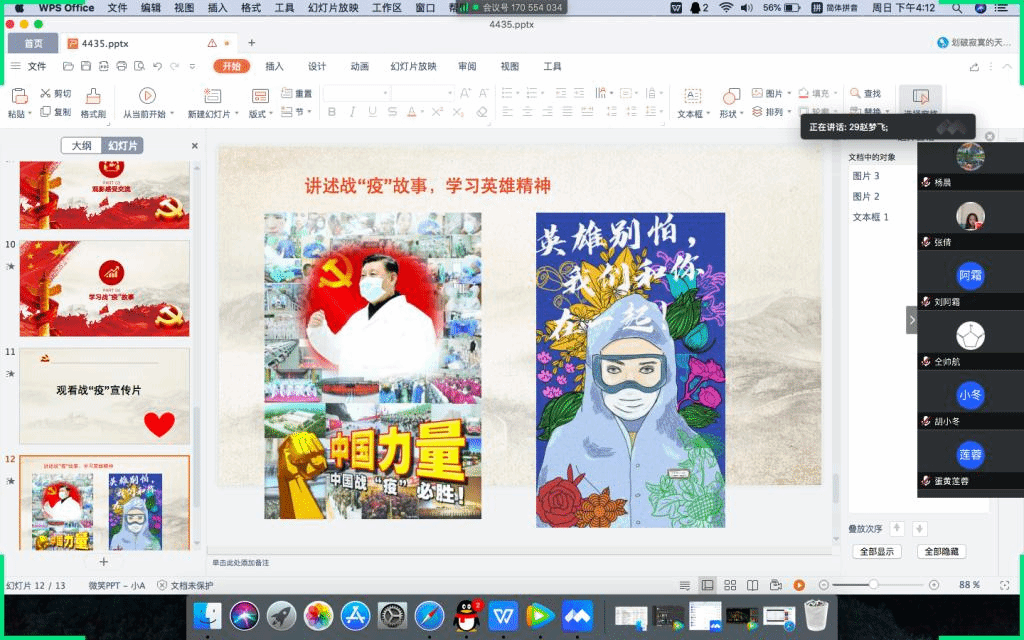Add a new slide with plus icon
The image size is (1024, 640).
[x=103, y=562]
